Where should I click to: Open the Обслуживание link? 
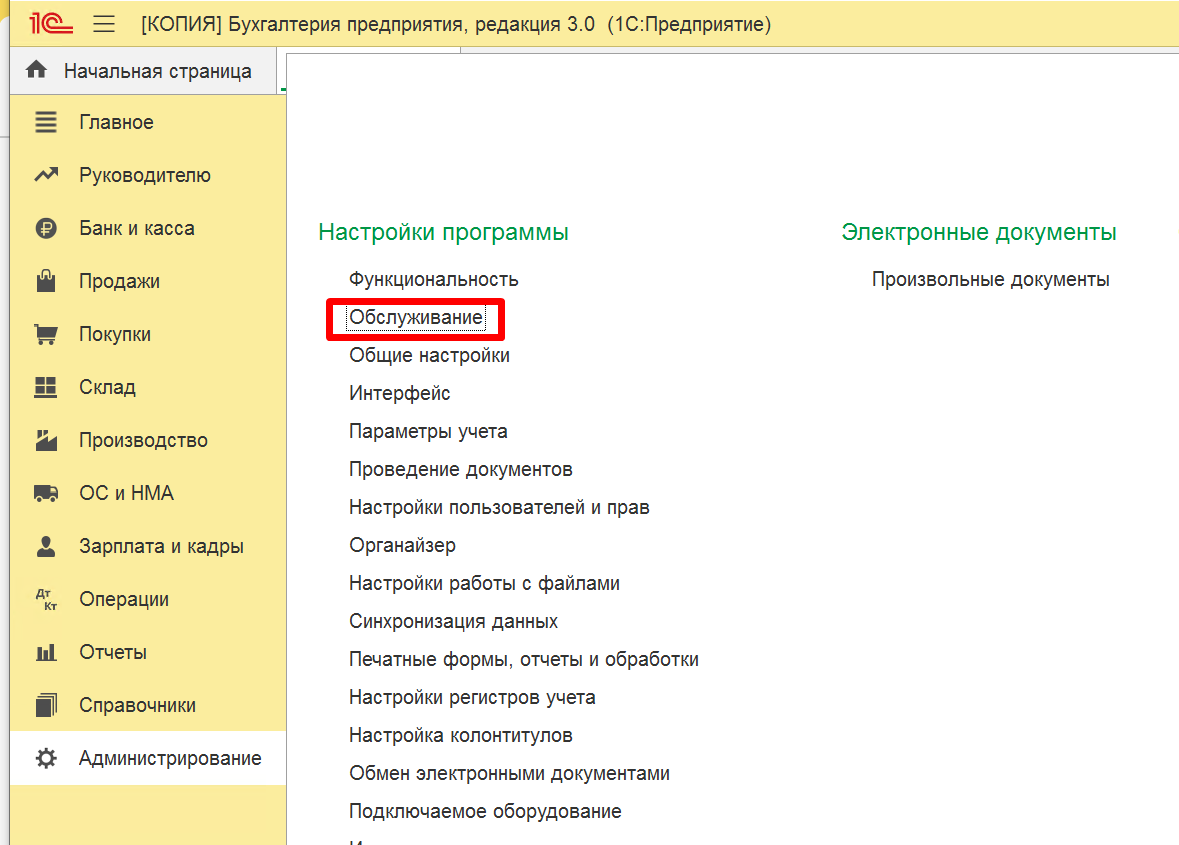(x=416, y=318)
